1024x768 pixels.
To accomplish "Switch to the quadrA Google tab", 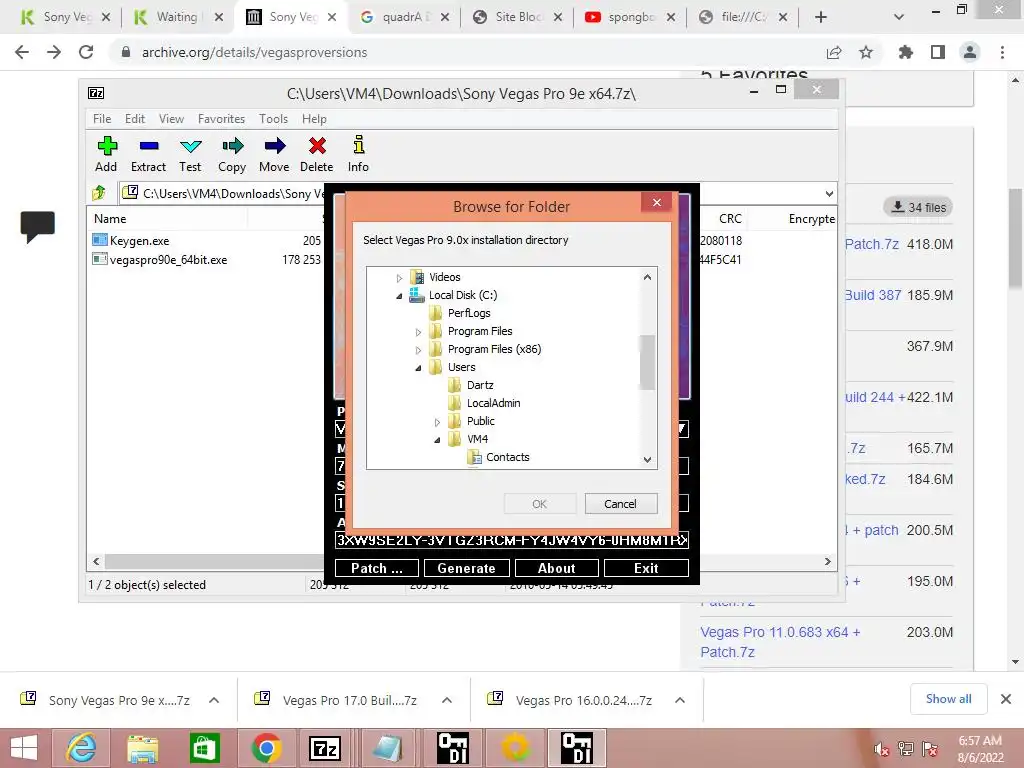I will (x=404, y=17).
